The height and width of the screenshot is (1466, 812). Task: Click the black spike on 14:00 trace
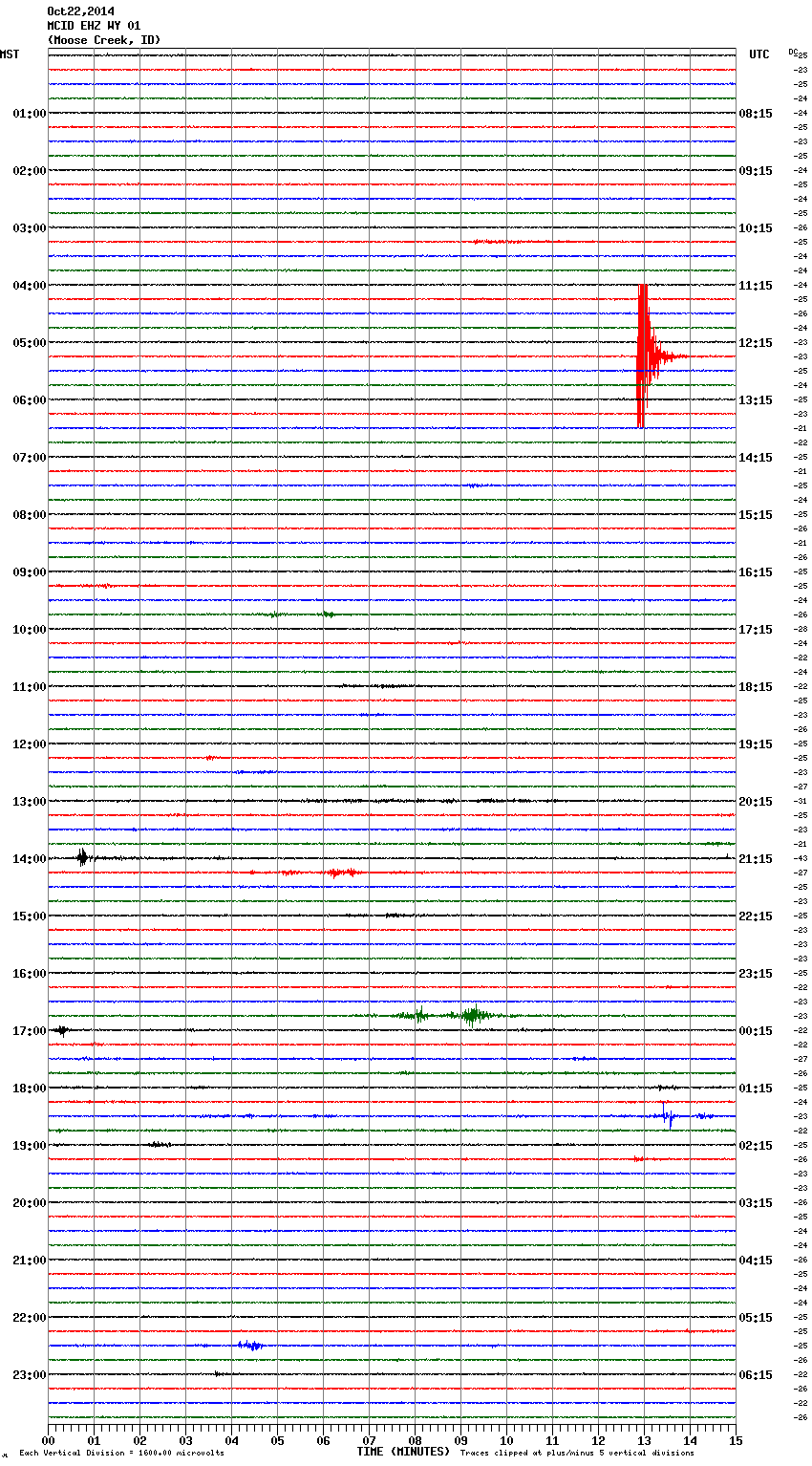[82, 857]
